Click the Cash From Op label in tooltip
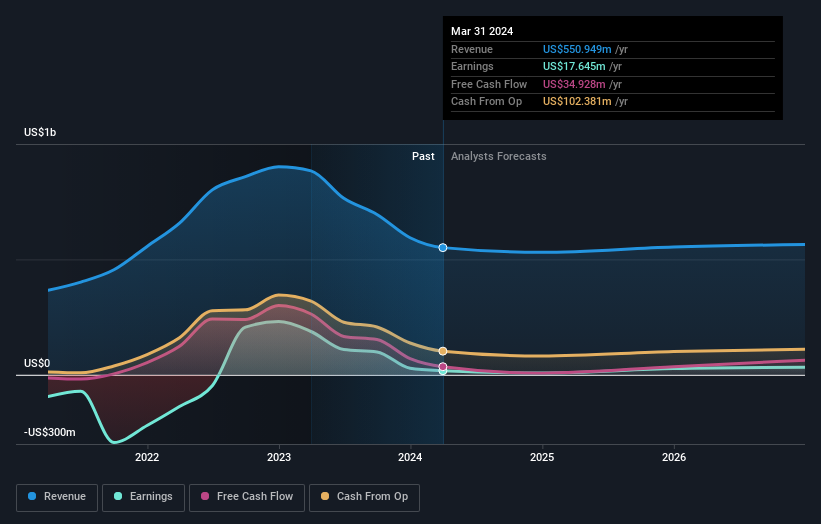The width and height of the screenshot is (821, 524). pos(486,102)
